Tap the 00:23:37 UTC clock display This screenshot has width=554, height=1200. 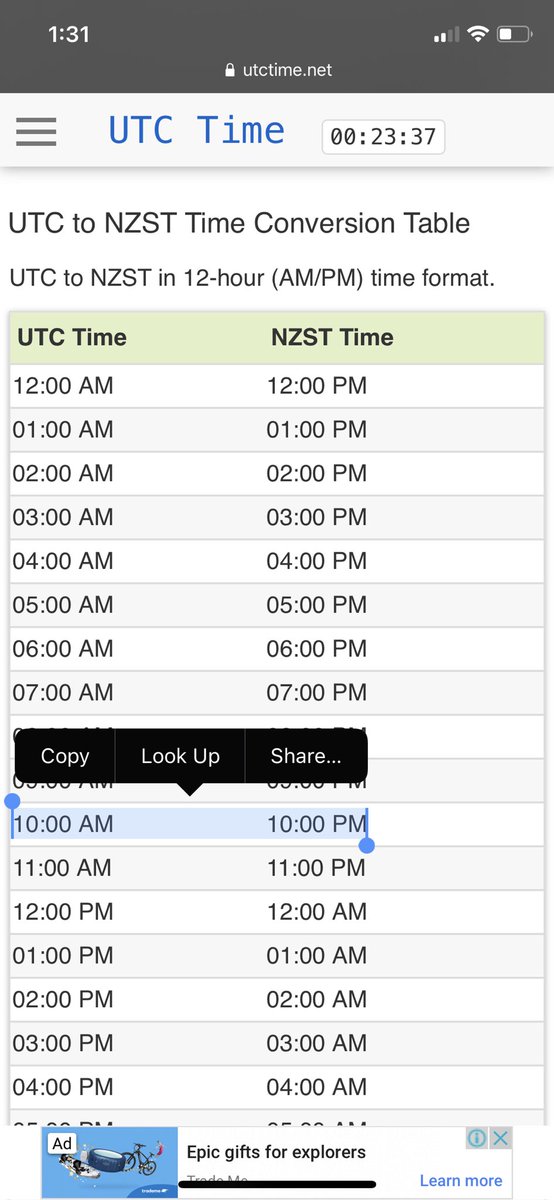[x=383, y=136]
